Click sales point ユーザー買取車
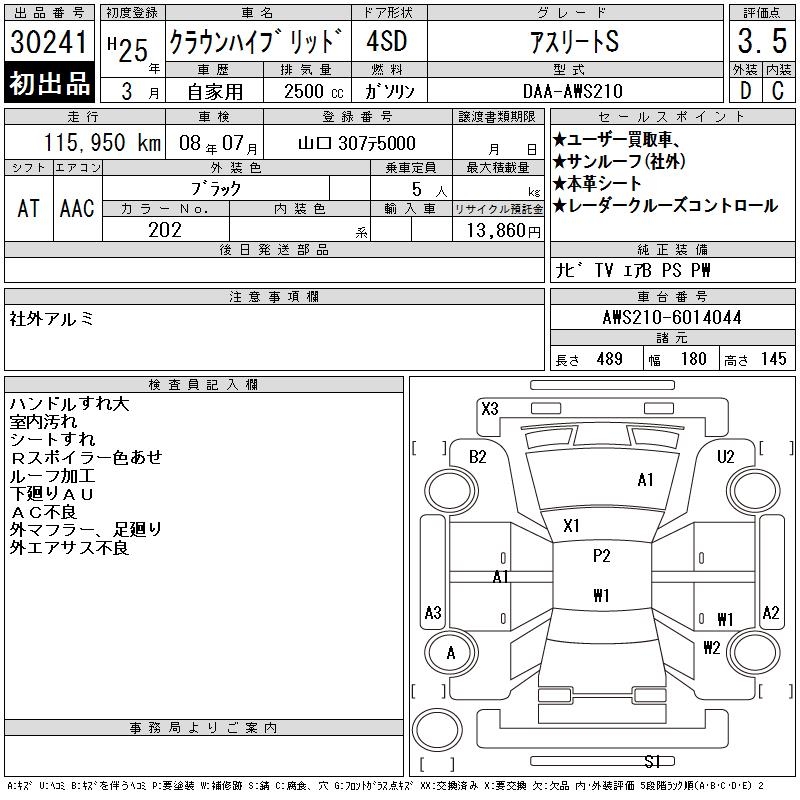 click(x=616, y=139)
